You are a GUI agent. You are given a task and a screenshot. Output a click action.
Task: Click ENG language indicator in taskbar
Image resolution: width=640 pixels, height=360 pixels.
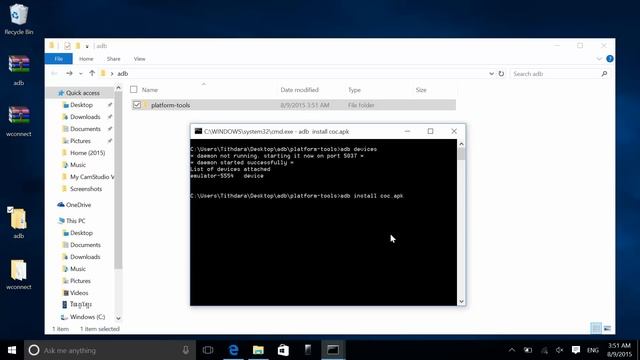[x=593, y=350]
